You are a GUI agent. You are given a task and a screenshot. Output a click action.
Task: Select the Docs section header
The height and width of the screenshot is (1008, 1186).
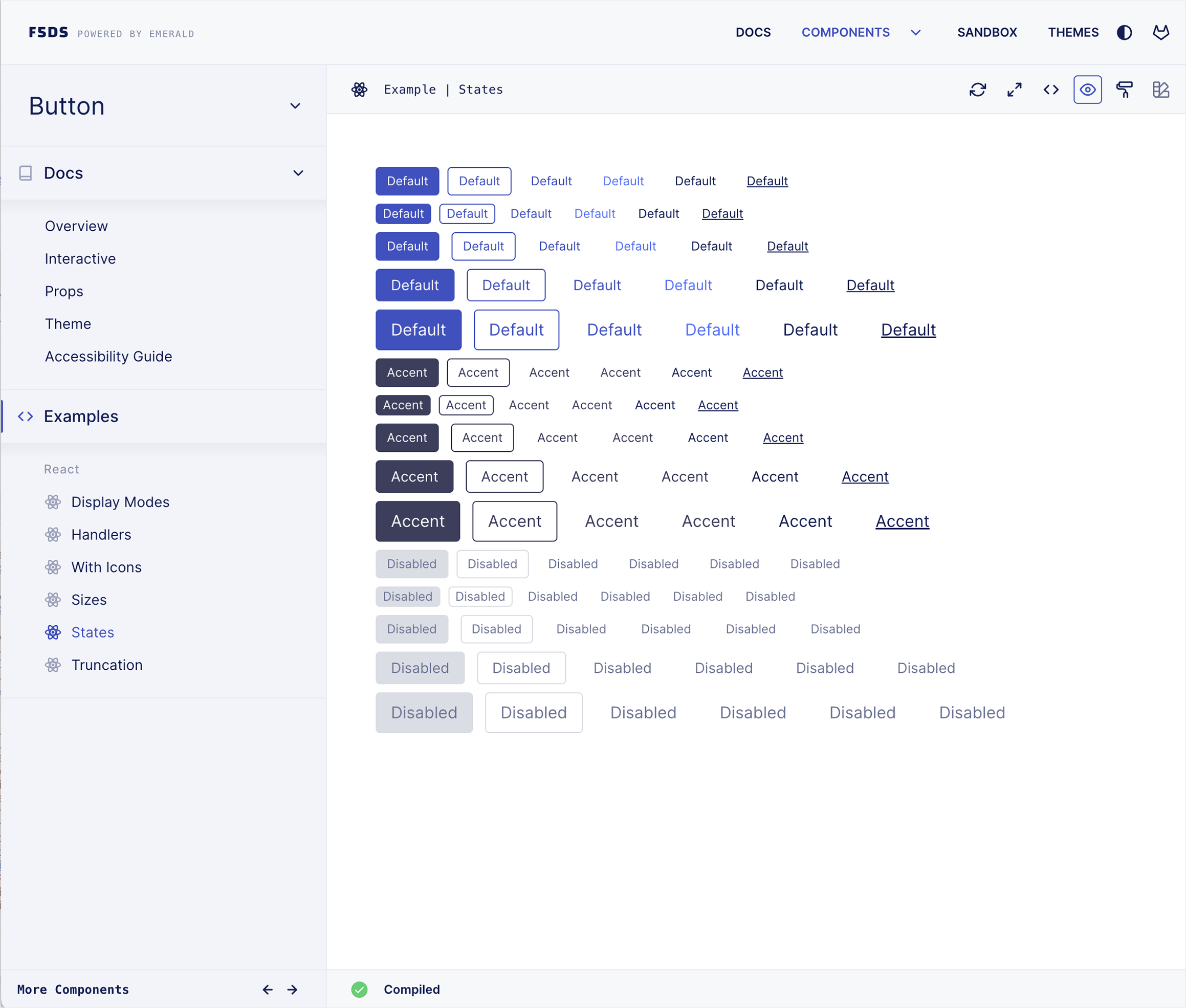pos(163,173)
